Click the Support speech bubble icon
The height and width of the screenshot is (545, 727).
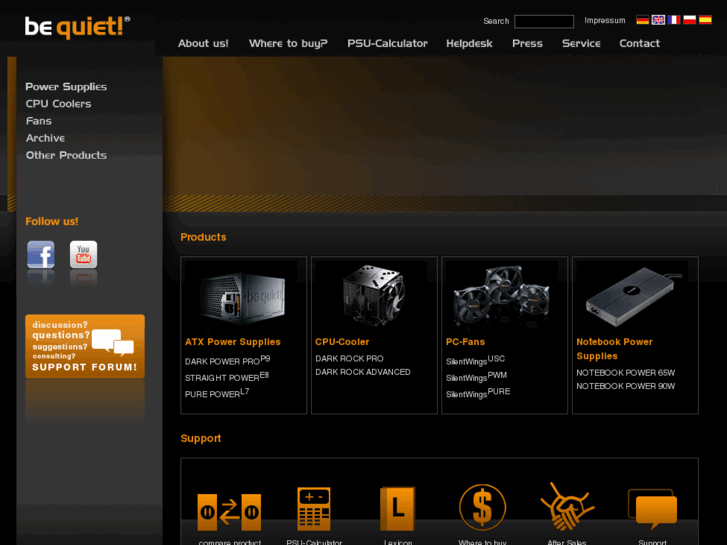(x=652, y=509)
